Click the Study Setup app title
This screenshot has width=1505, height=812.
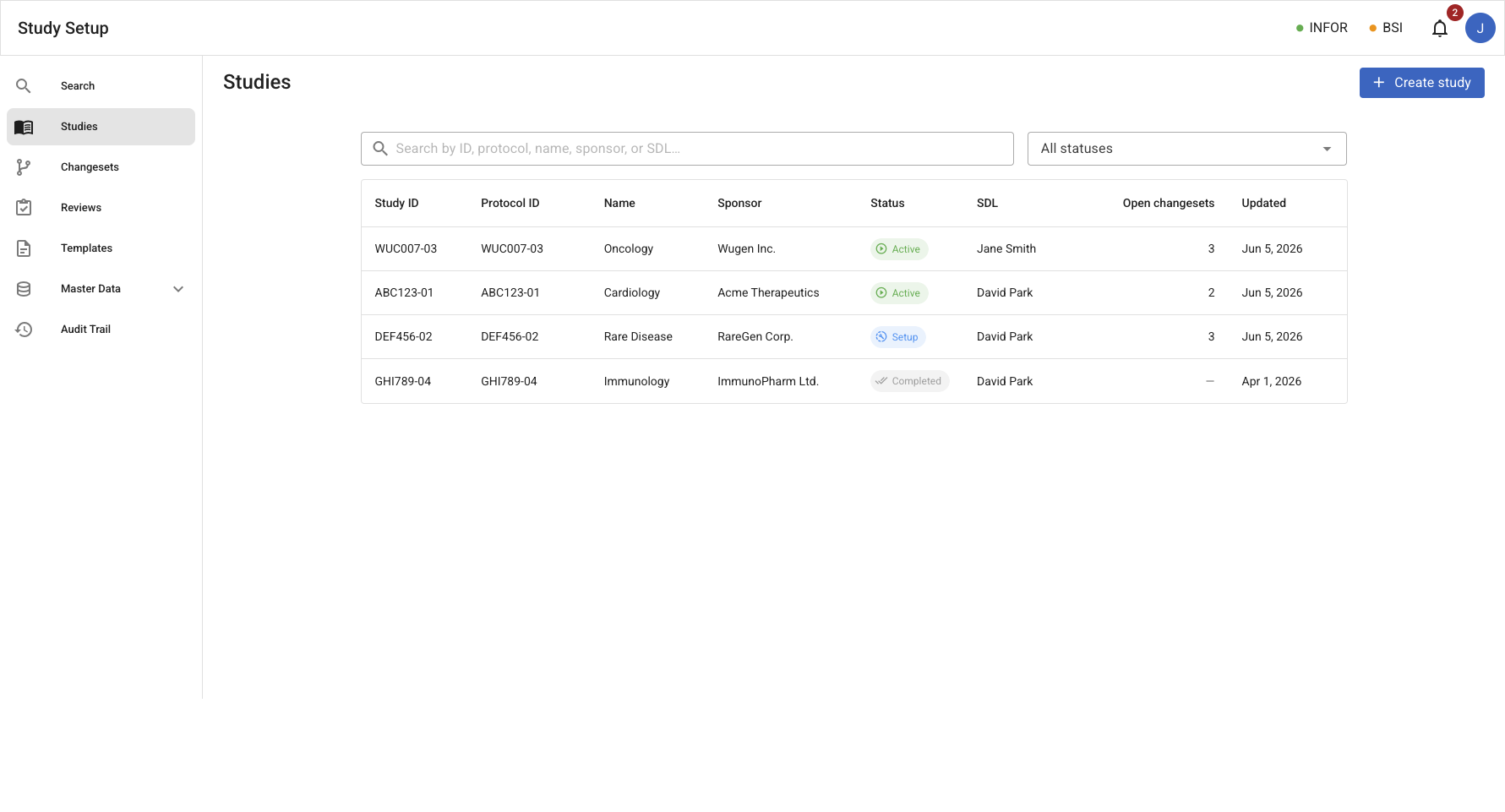pos(63,28)
